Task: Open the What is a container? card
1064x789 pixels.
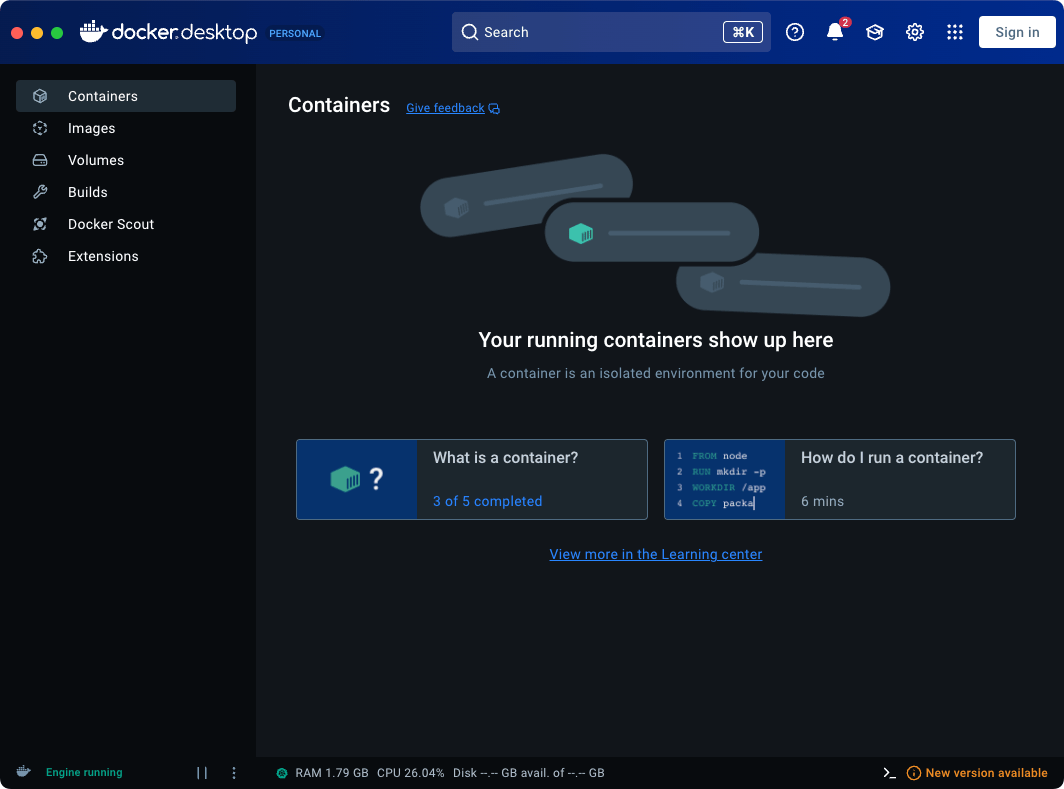Action: click(x=472, y=480)
